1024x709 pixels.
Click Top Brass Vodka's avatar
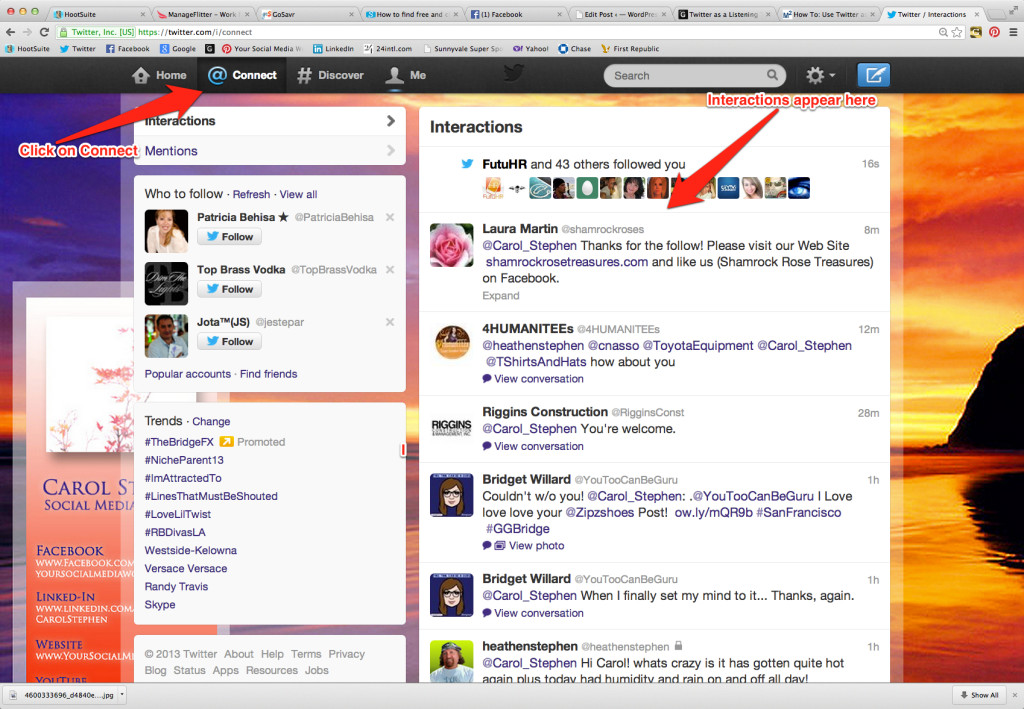166,283
